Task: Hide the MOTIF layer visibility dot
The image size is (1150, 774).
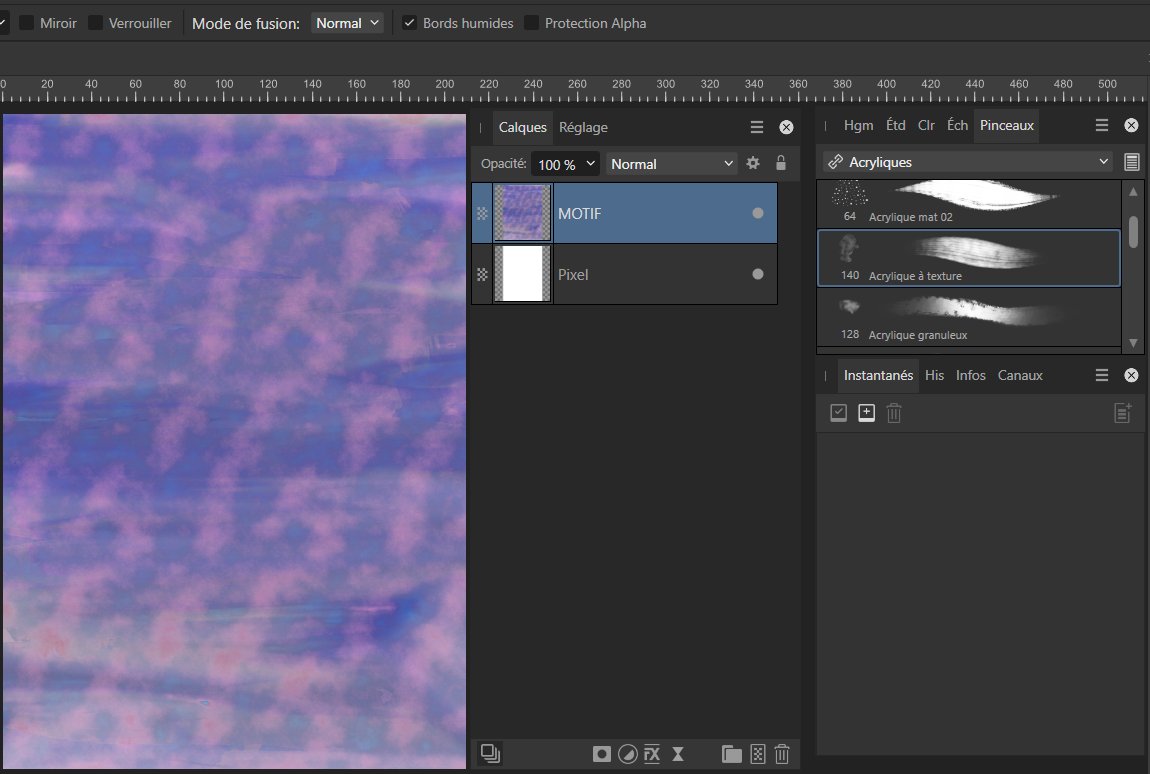Action: (x=758, y=213)
